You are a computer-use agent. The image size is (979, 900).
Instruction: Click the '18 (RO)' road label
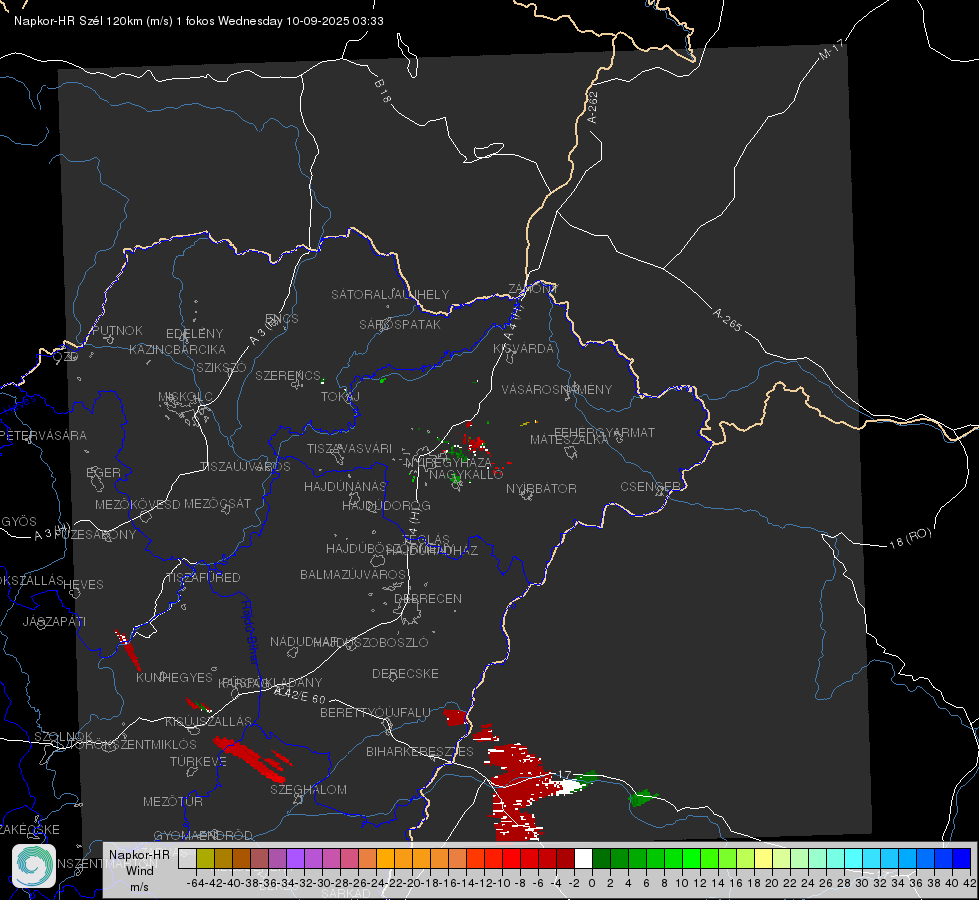(910, 538)
